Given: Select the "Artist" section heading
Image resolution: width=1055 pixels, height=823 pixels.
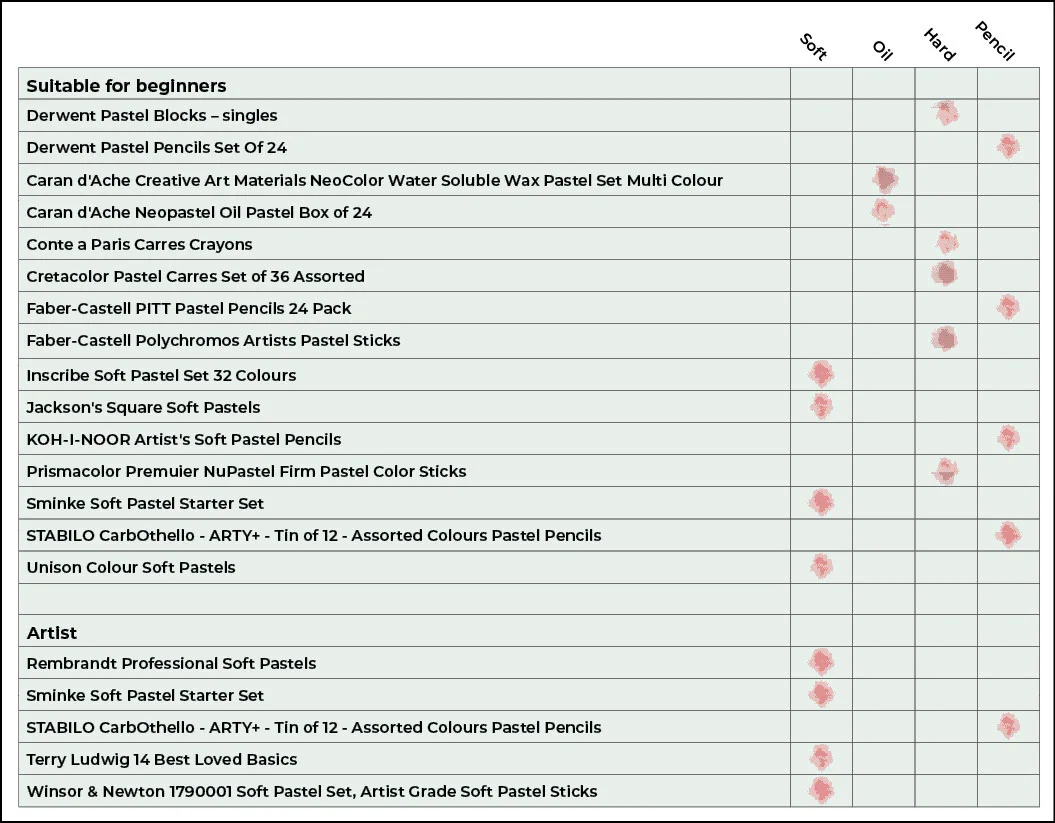Looking at the screenshot, I should (52, 632).
